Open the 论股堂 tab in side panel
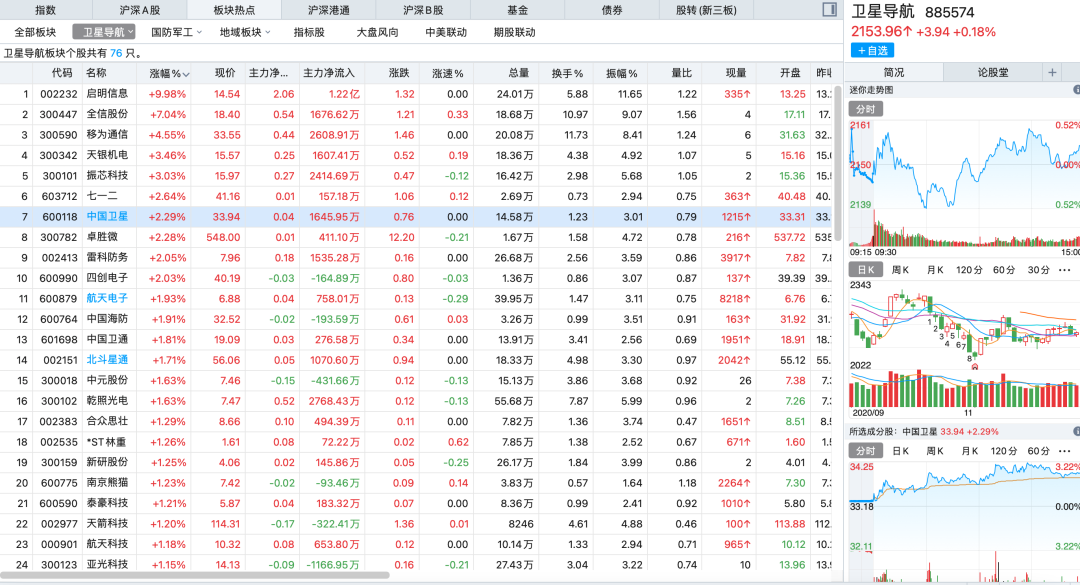 (993, 72)
